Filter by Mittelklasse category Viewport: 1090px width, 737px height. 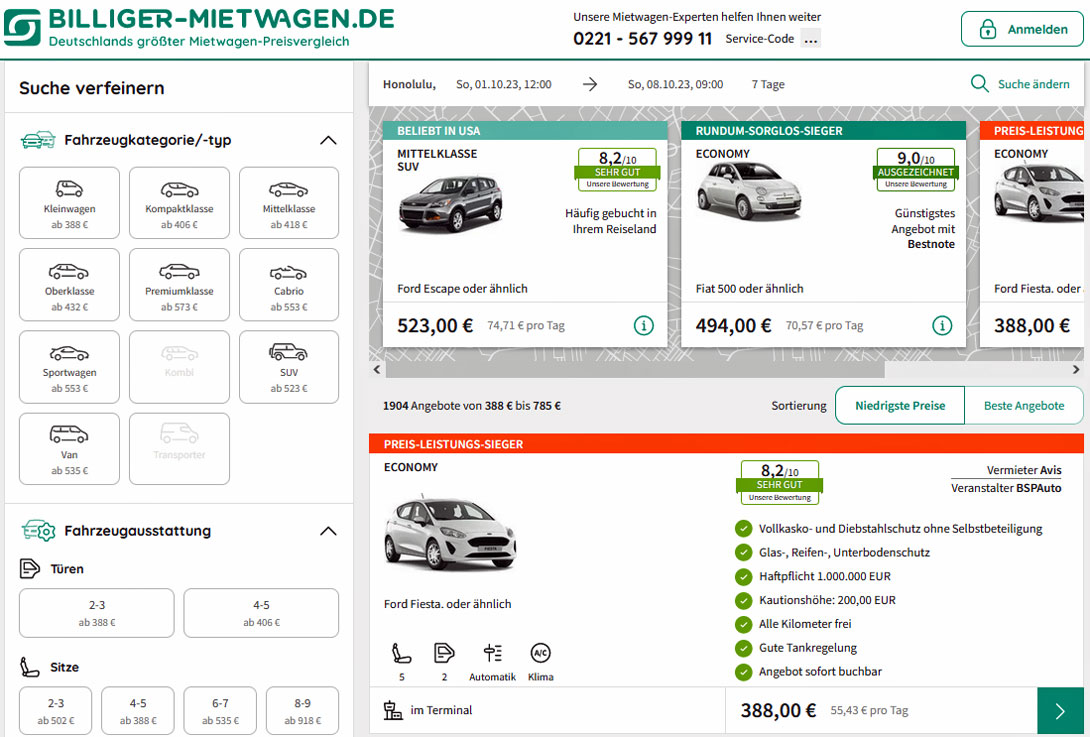point(289,203)
